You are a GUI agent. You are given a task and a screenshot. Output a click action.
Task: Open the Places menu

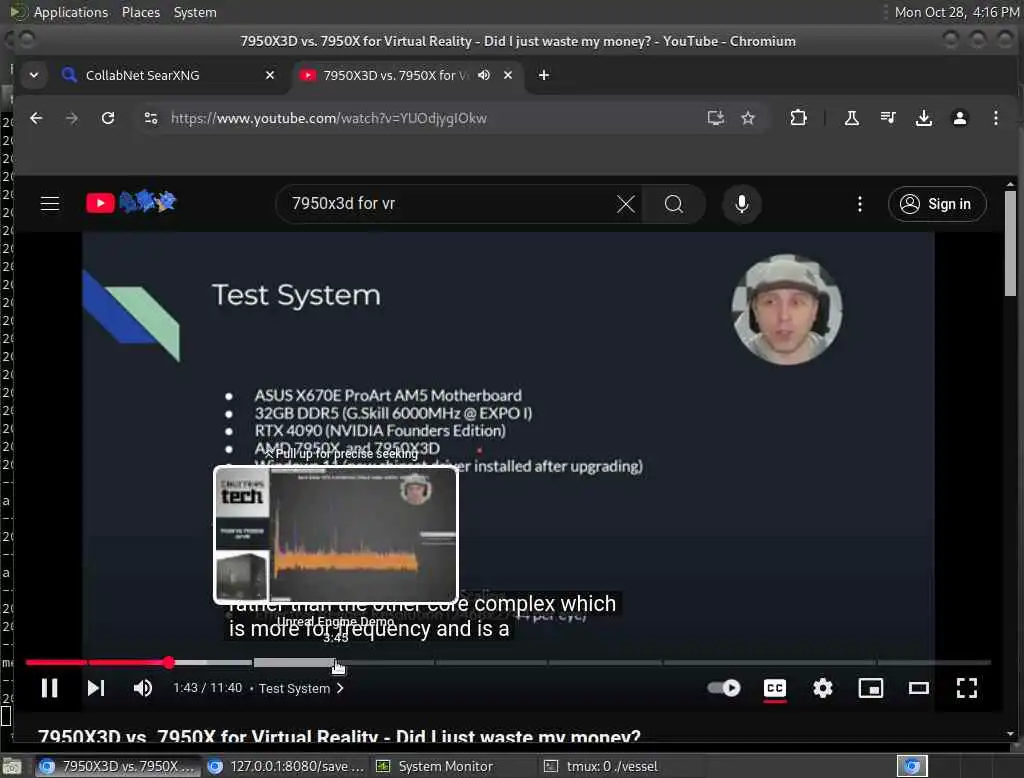coord(140,12)
